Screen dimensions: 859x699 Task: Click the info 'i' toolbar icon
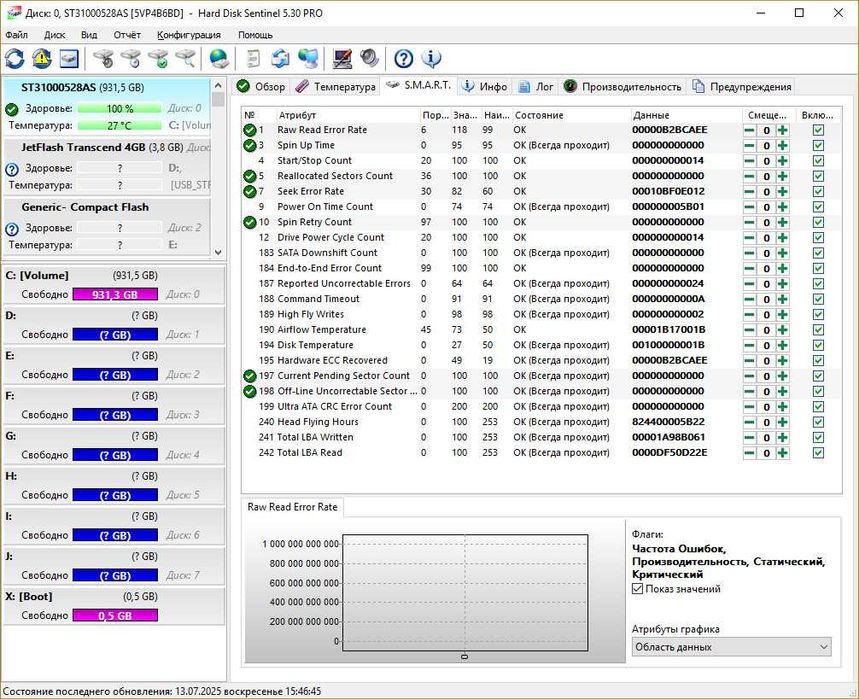pos(432,58)
